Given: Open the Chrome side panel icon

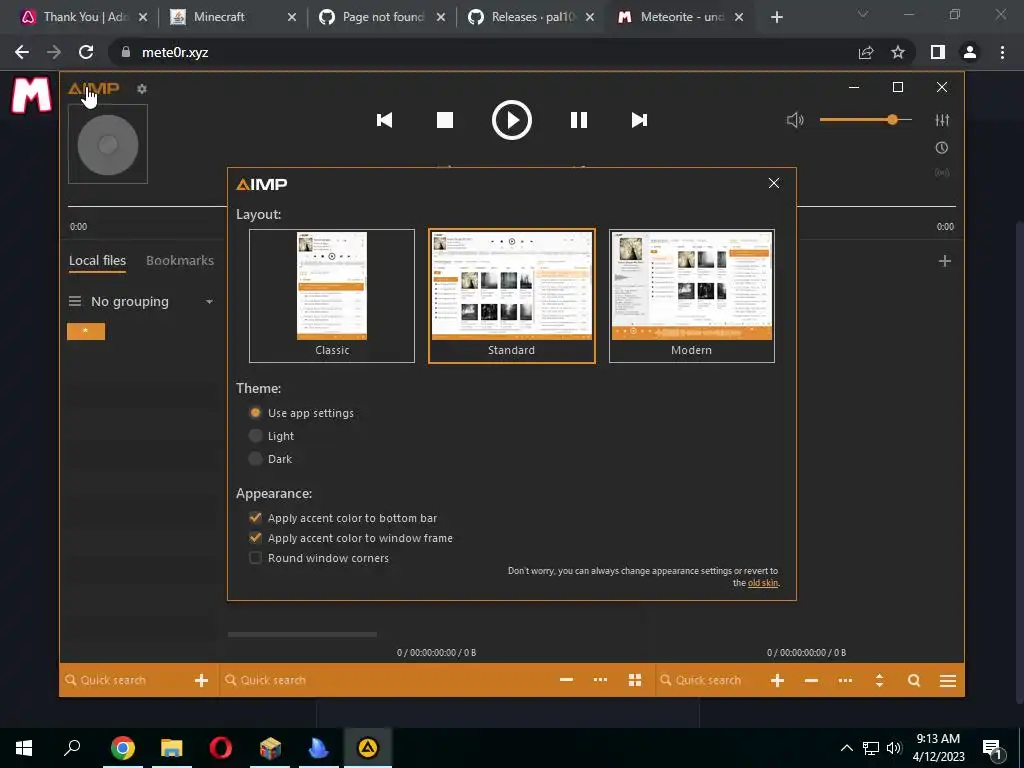Looking at the screenshot, I should click(x=938, y=52).
